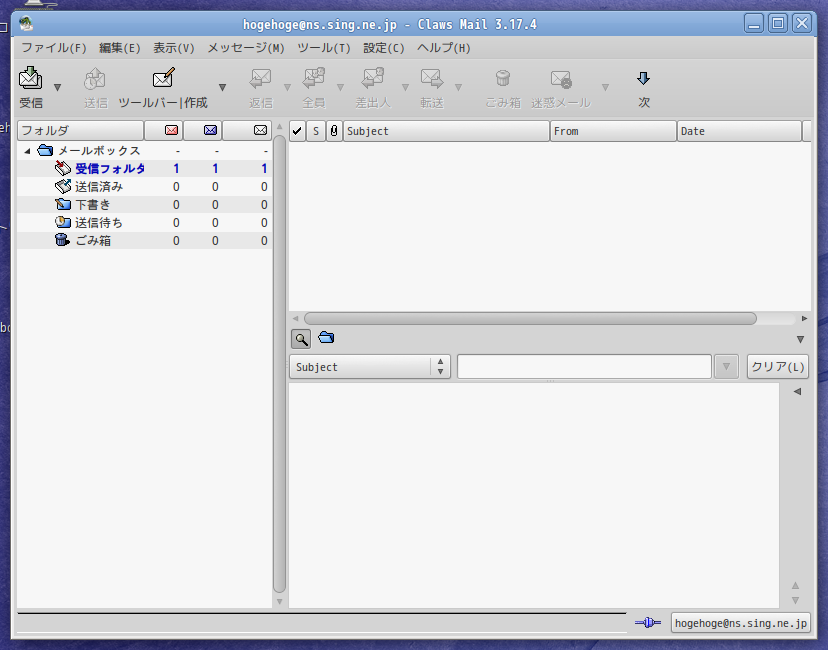Click the S status column header
The height and width of the screenshot is (650, 828).
pyautogui.click(x=316, y=131)
